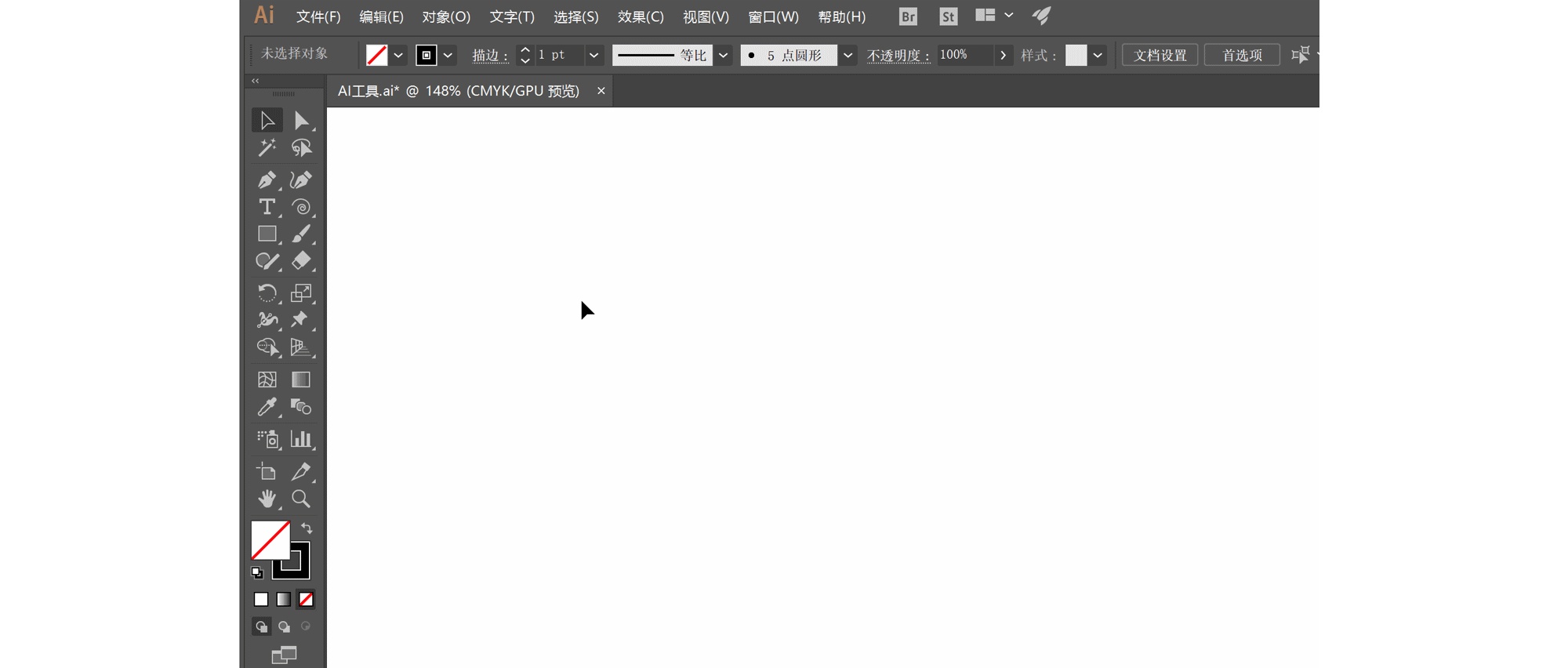The image size is (1568, 668).
Task: Select the Pen tool
Action: click(267, 180)
